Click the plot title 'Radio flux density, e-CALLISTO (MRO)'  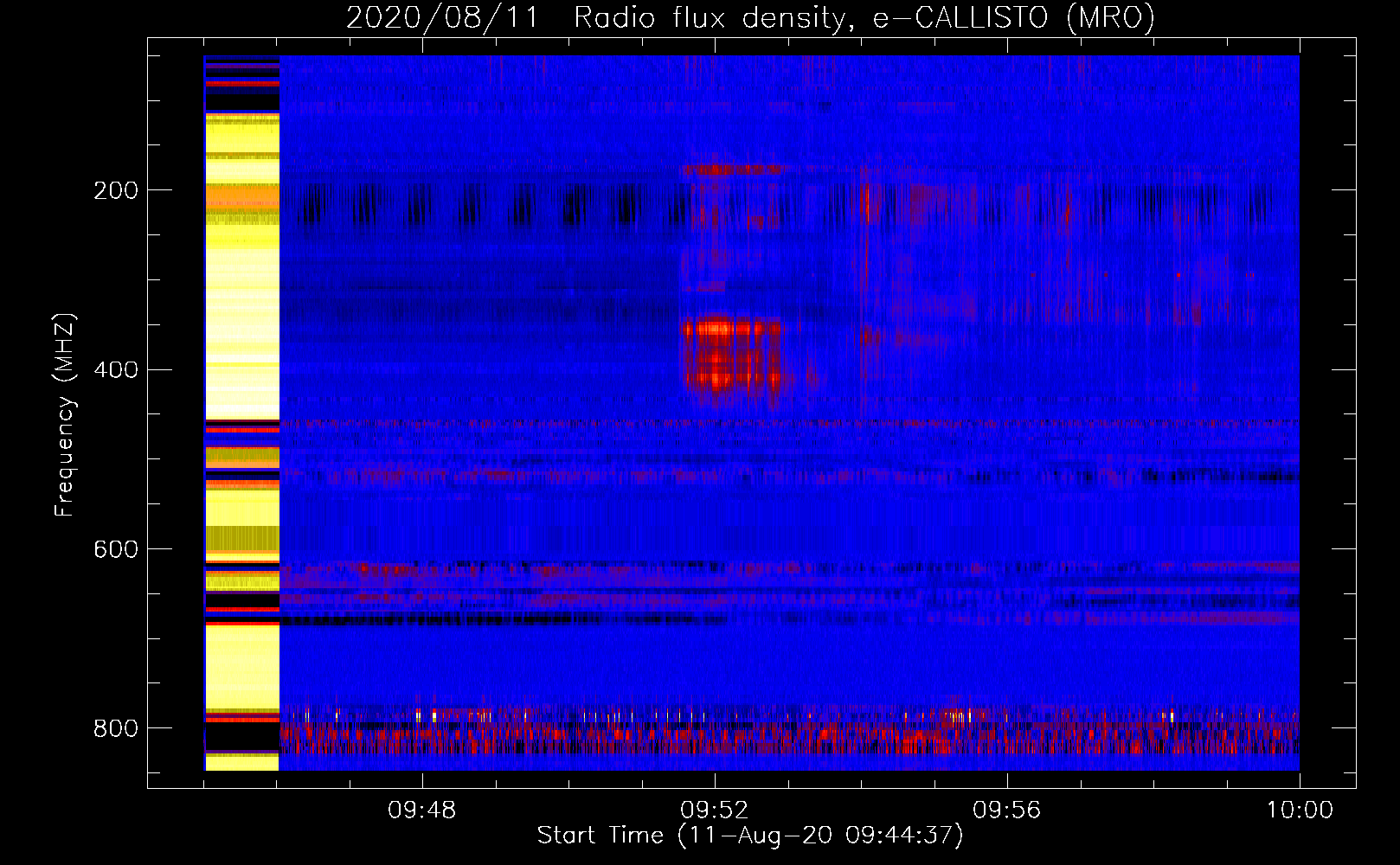(x=864, y=18)
